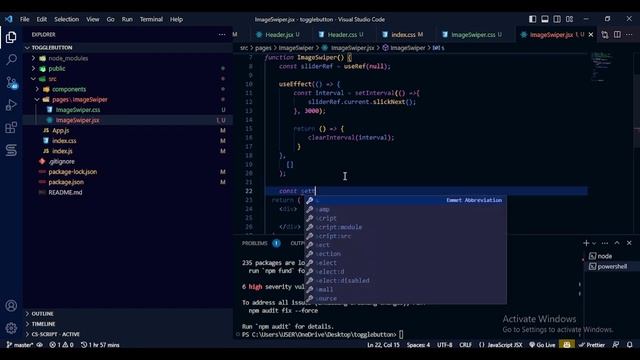Open the Explorer view in activity bar
The image size is (640, 360).
[x=11, y=38]
